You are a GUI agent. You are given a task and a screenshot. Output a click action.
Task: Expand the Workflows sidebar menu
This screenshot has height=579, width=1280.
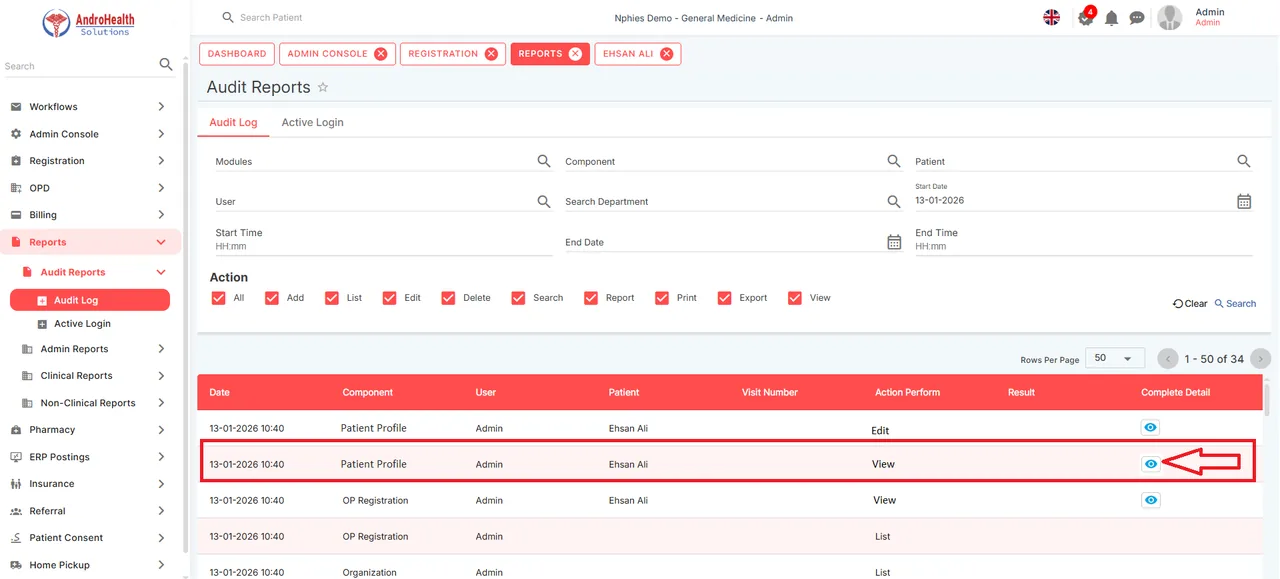161,107
